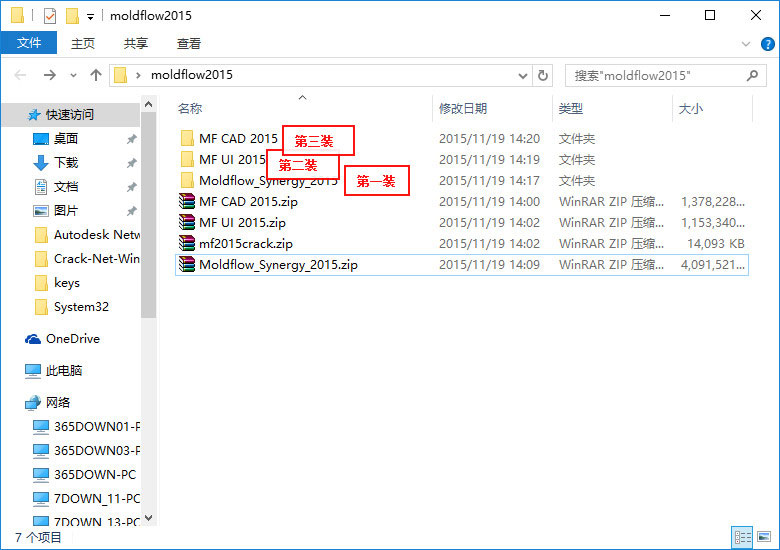Click pin icon next to 桌面

[131, 139]
